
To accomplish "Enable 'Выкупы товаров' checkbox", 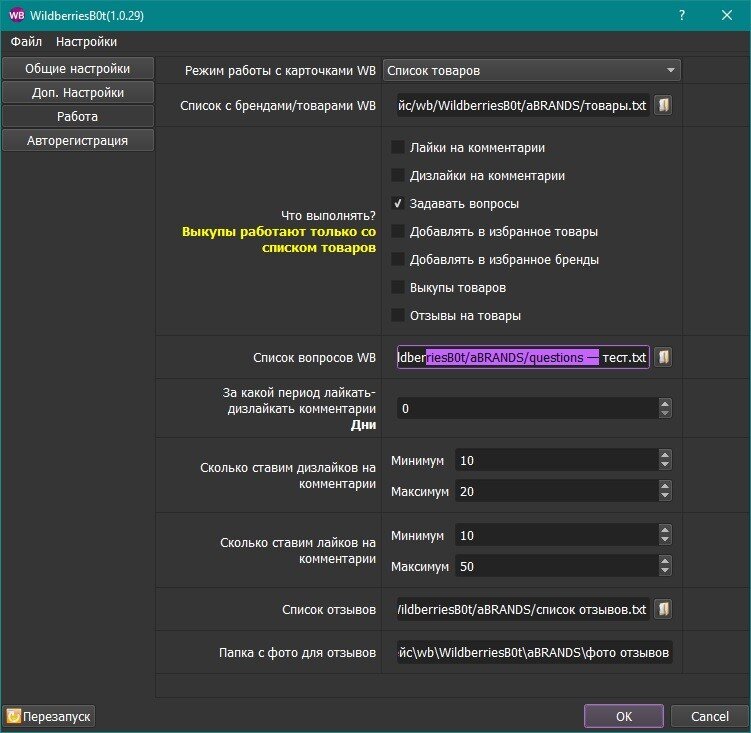I will pyautogui.click(x=398, y=287).
